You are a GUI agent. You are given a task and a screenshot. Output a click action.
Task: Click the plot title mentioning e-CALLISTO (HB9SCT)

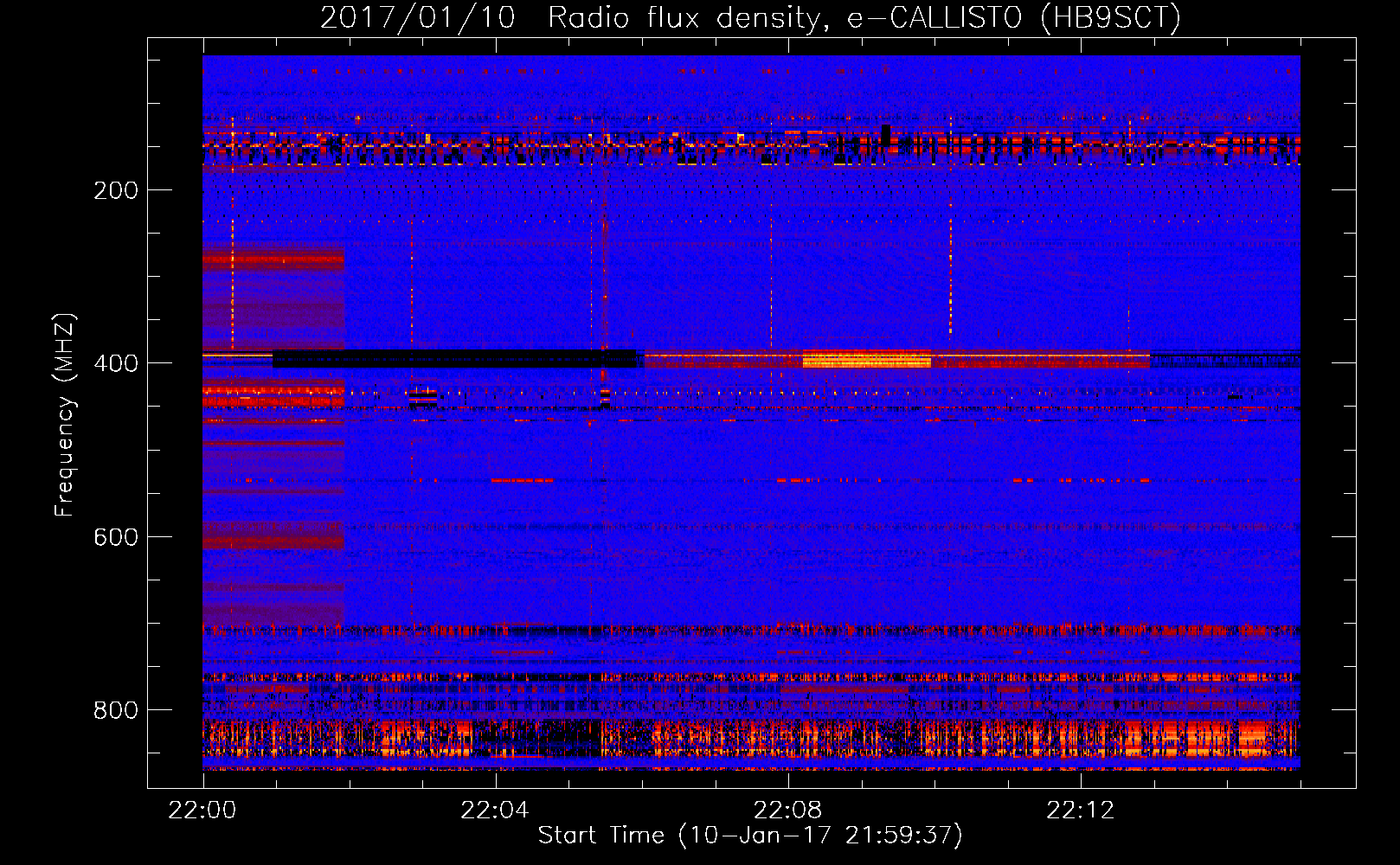pos(750,17)
